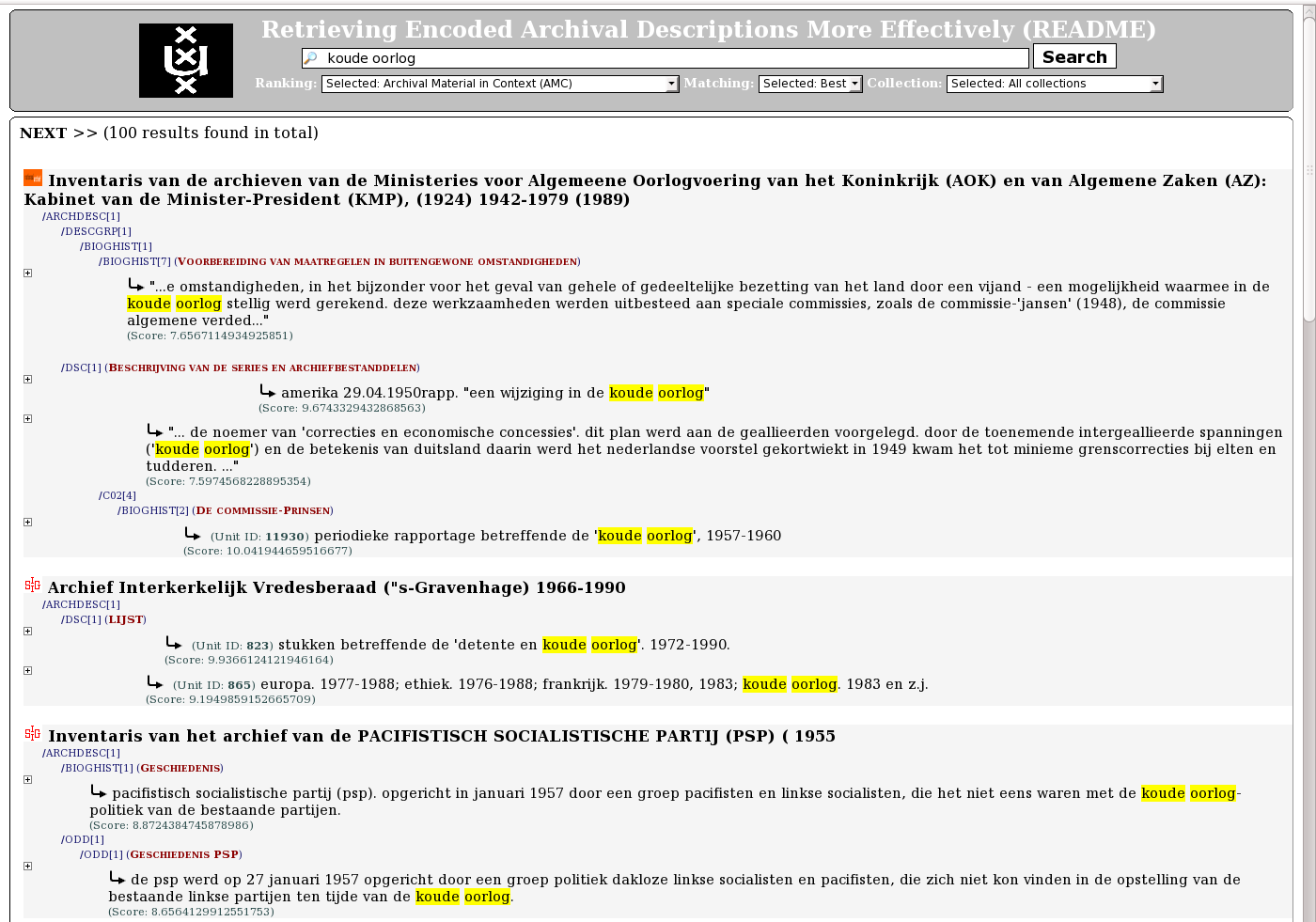Open the Ranking dropdown
Viewport: 1316px width, 922px height.
click(x=500, y=84)
